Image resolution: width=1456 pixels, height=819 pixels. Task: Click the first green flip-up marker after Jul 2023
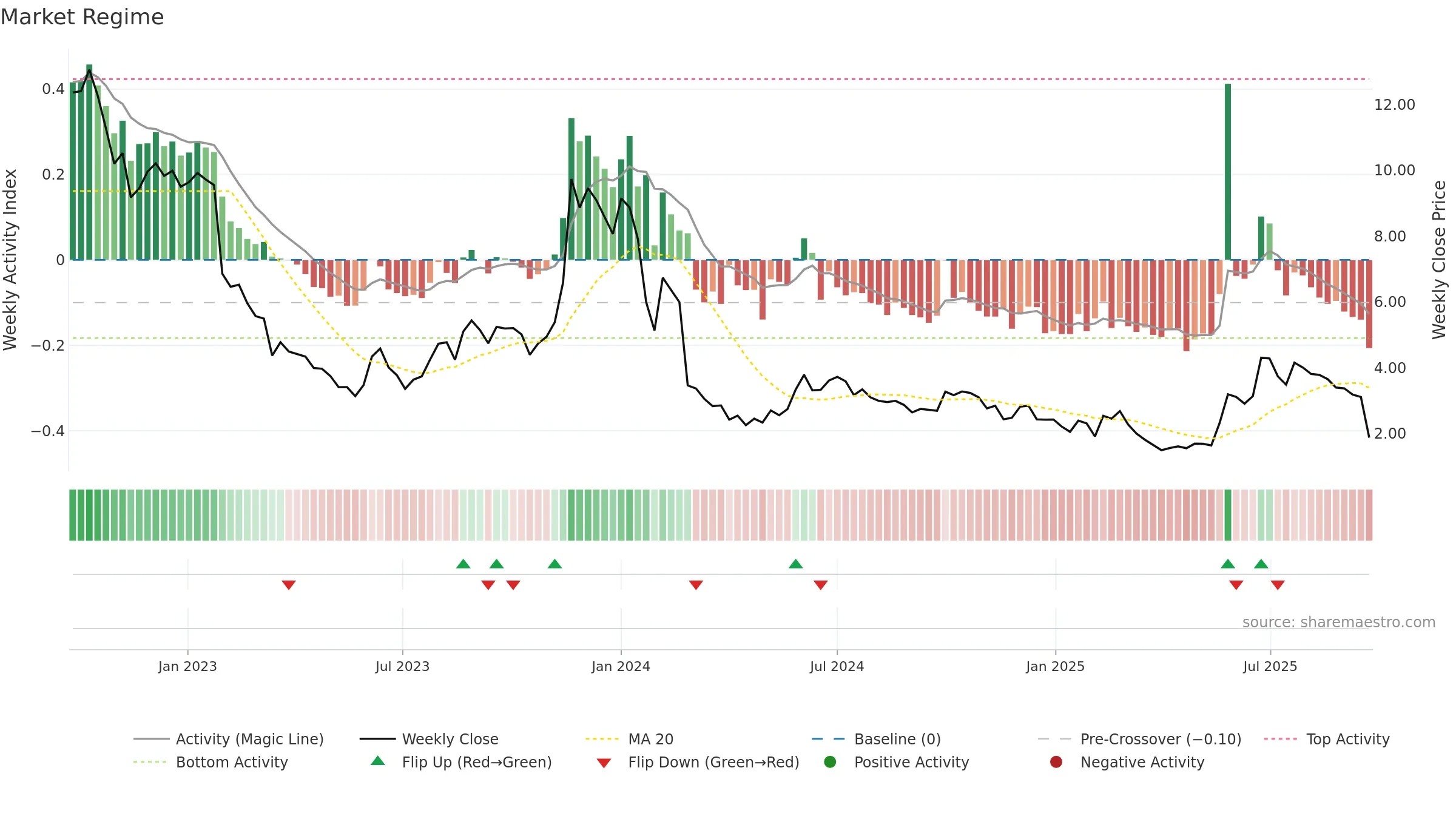(463, 564)
